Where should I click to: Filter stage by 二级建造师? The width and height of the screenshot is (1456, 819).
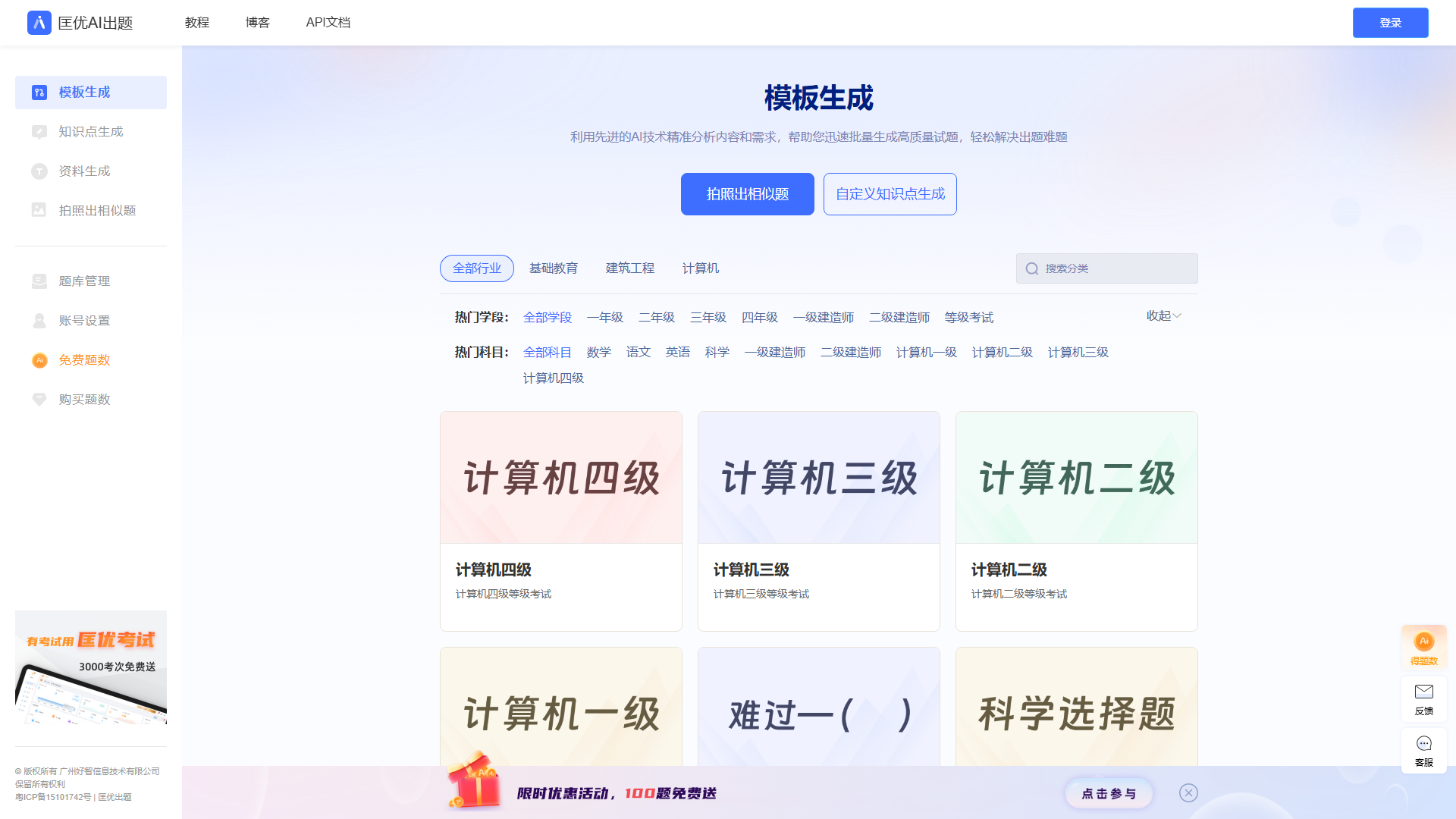[899, 318]
